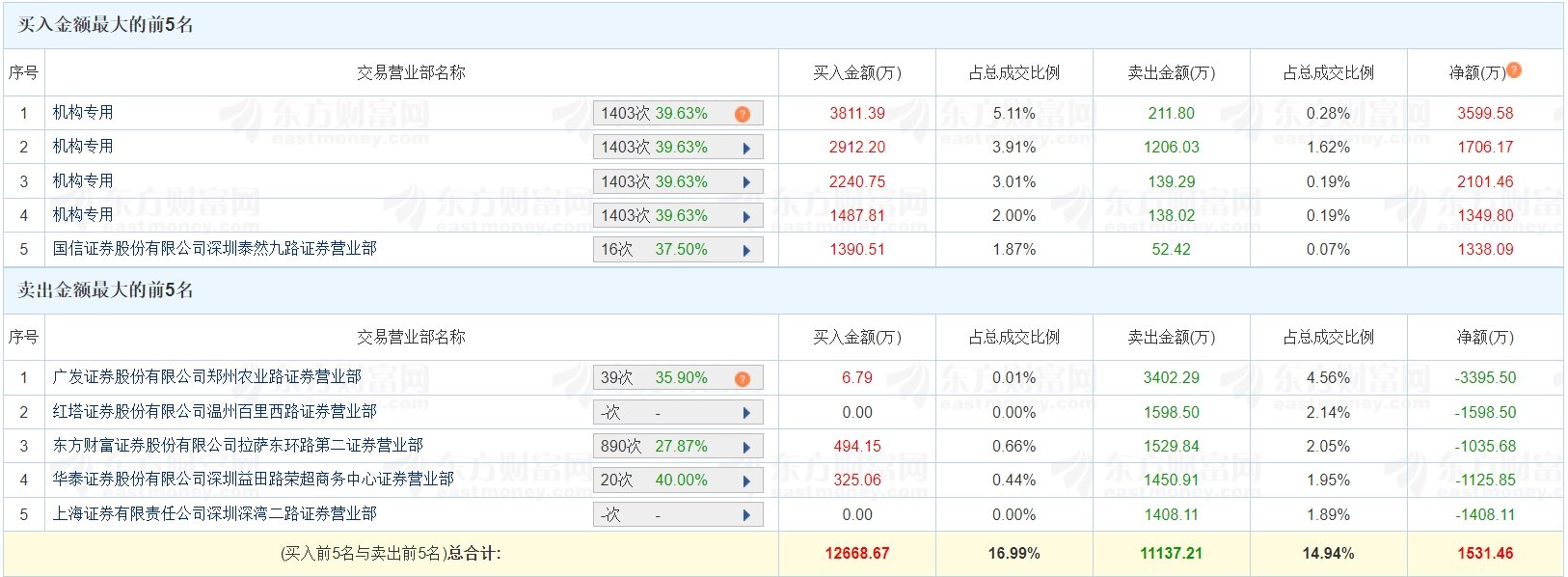
Task: Open 华泰证券深圳益田路荣超商务中心营业部 link
Action: click(x=253, y=480)
